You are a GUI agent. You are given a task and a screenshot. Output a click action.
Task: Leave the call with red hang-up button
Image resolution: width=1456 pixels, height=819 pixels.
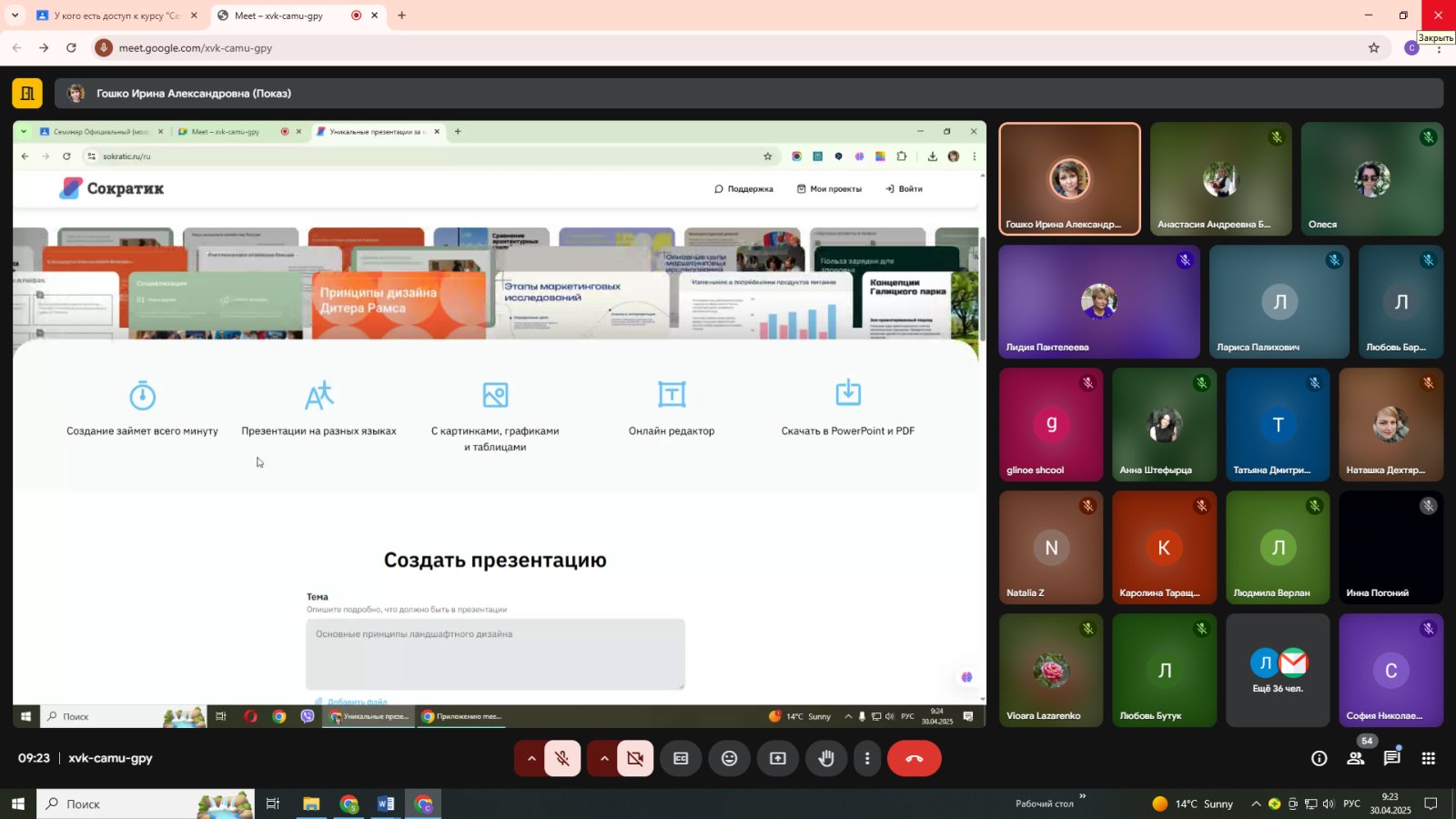tap(915, 758)
